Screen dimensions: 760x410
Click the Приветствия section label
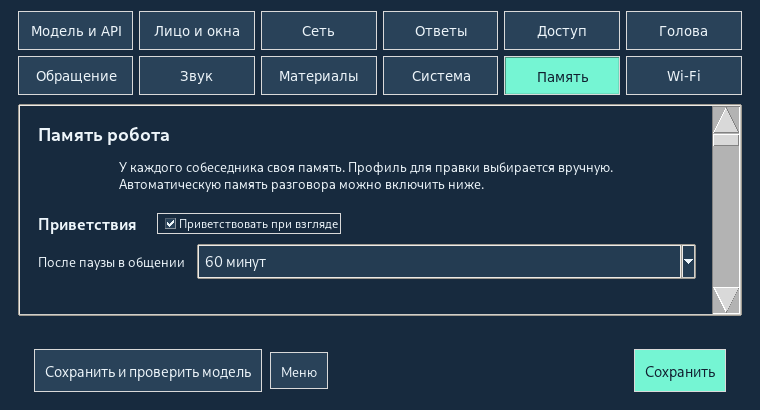87,224
